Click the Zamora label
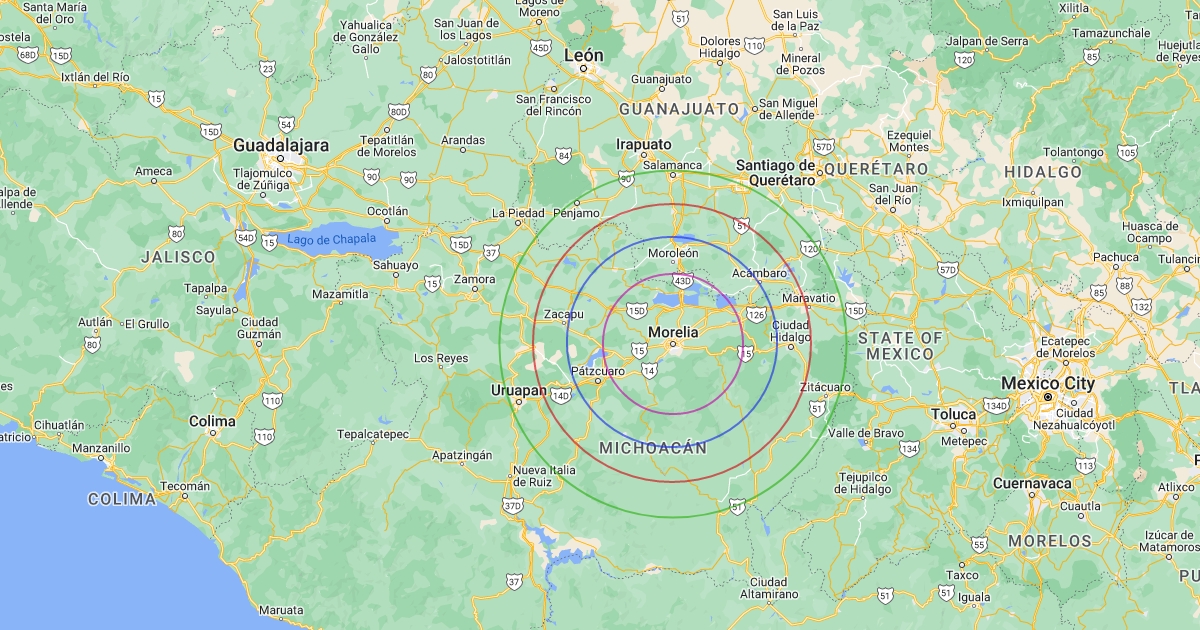The image size is (1200, 630). pyautogui.click(x=474, y=279)
